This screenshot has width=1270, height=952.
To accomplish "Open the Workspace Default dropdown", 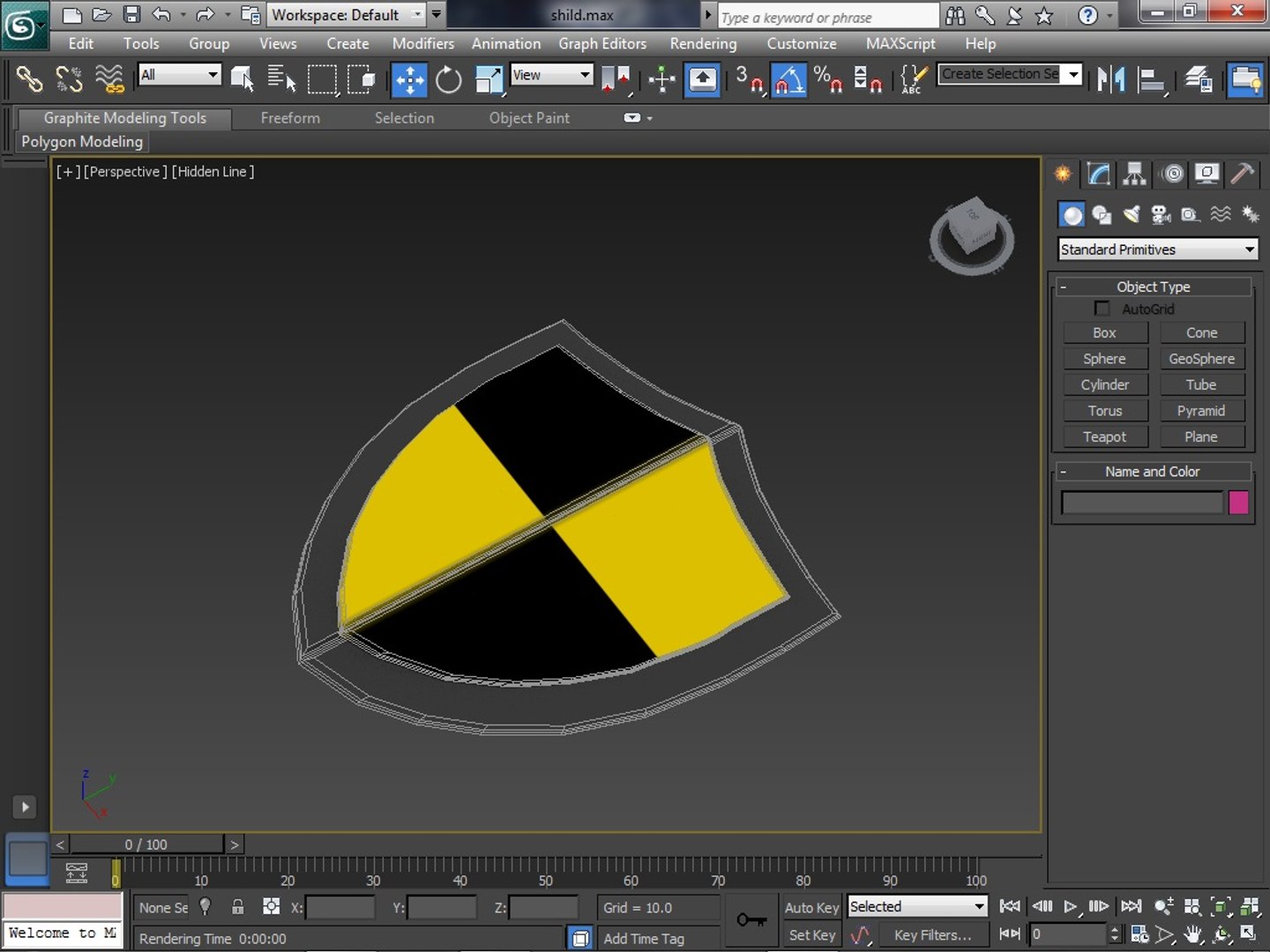I will [x=347, y=15].
